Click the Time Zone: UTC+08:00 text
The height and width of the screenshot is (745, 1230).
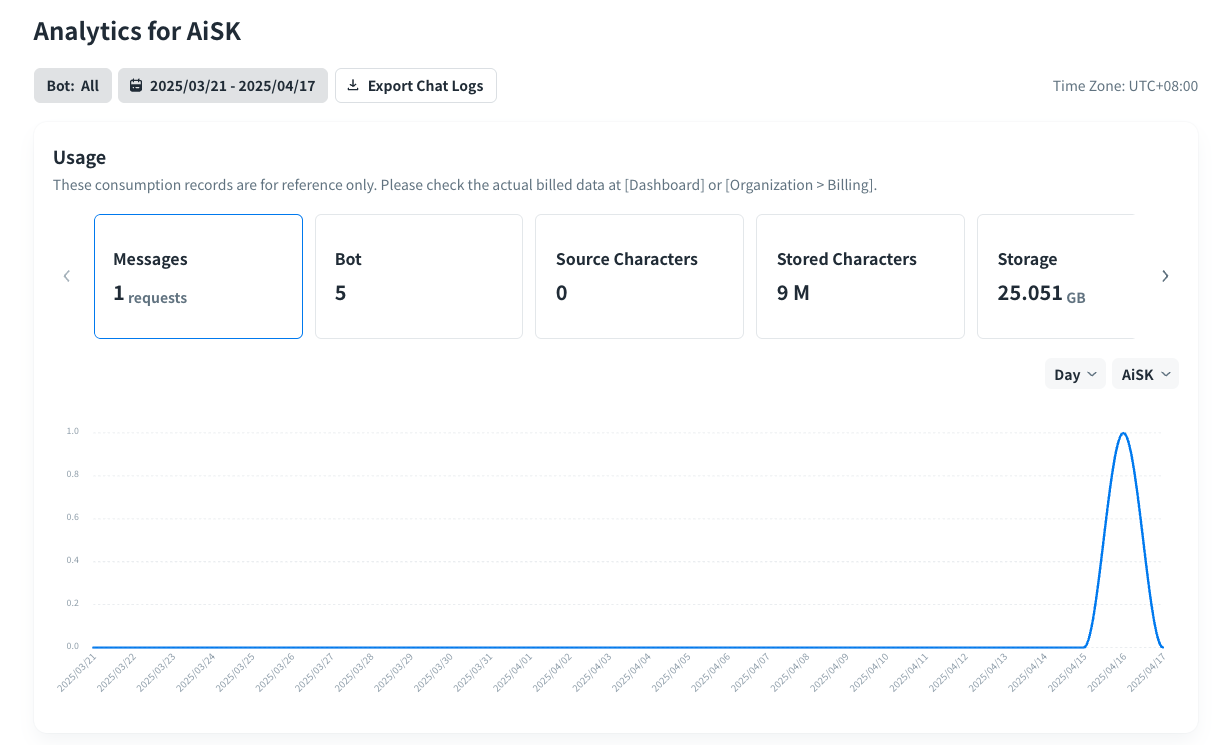(1125, 86)
